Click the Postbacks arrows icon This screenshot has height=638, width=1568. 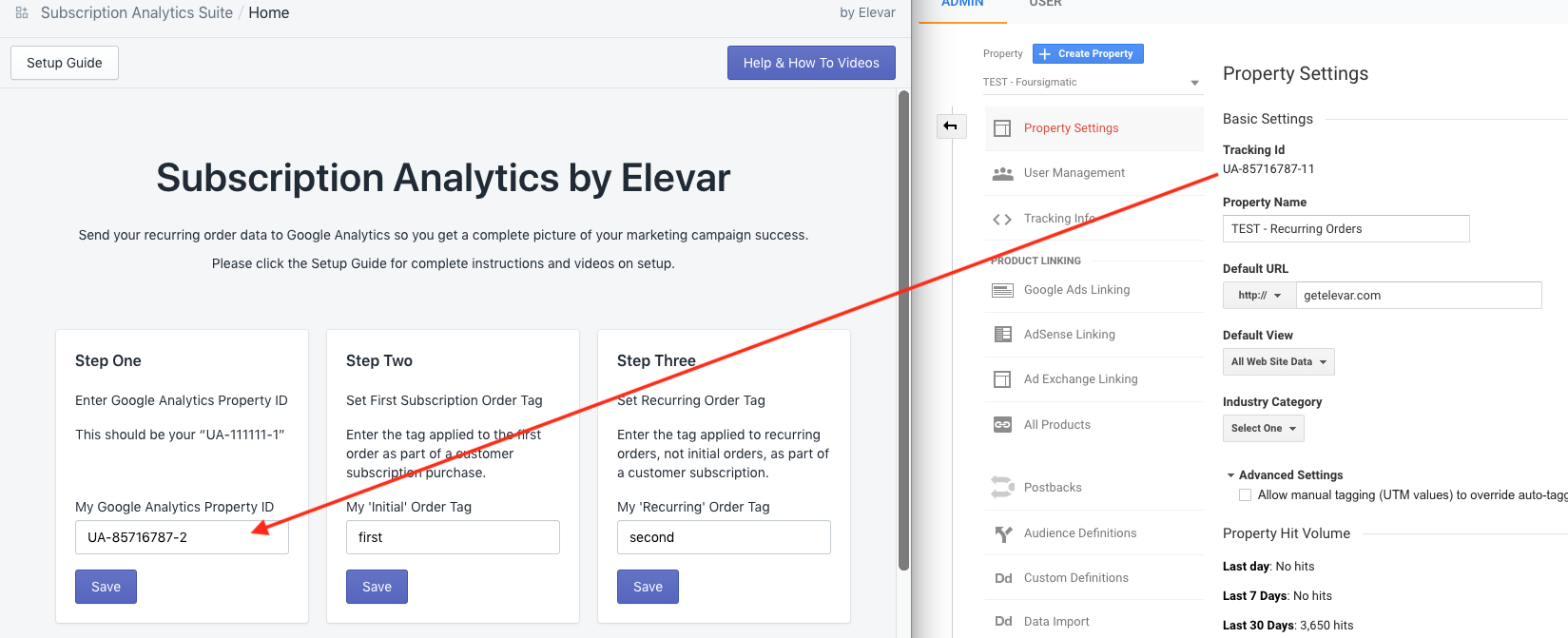[x=1002, y=487]
